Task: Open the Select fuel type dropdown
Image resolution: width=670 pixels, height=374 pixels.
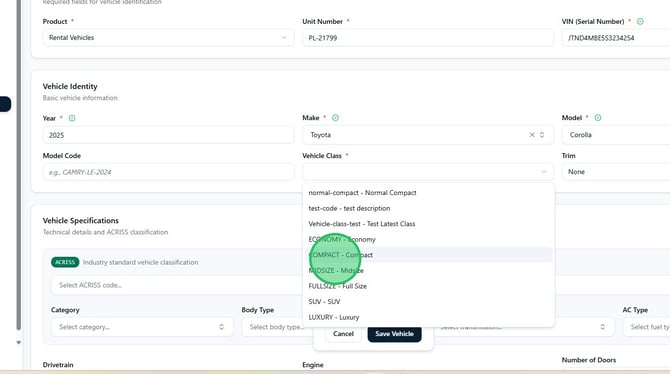Action: tap(646, 327)
